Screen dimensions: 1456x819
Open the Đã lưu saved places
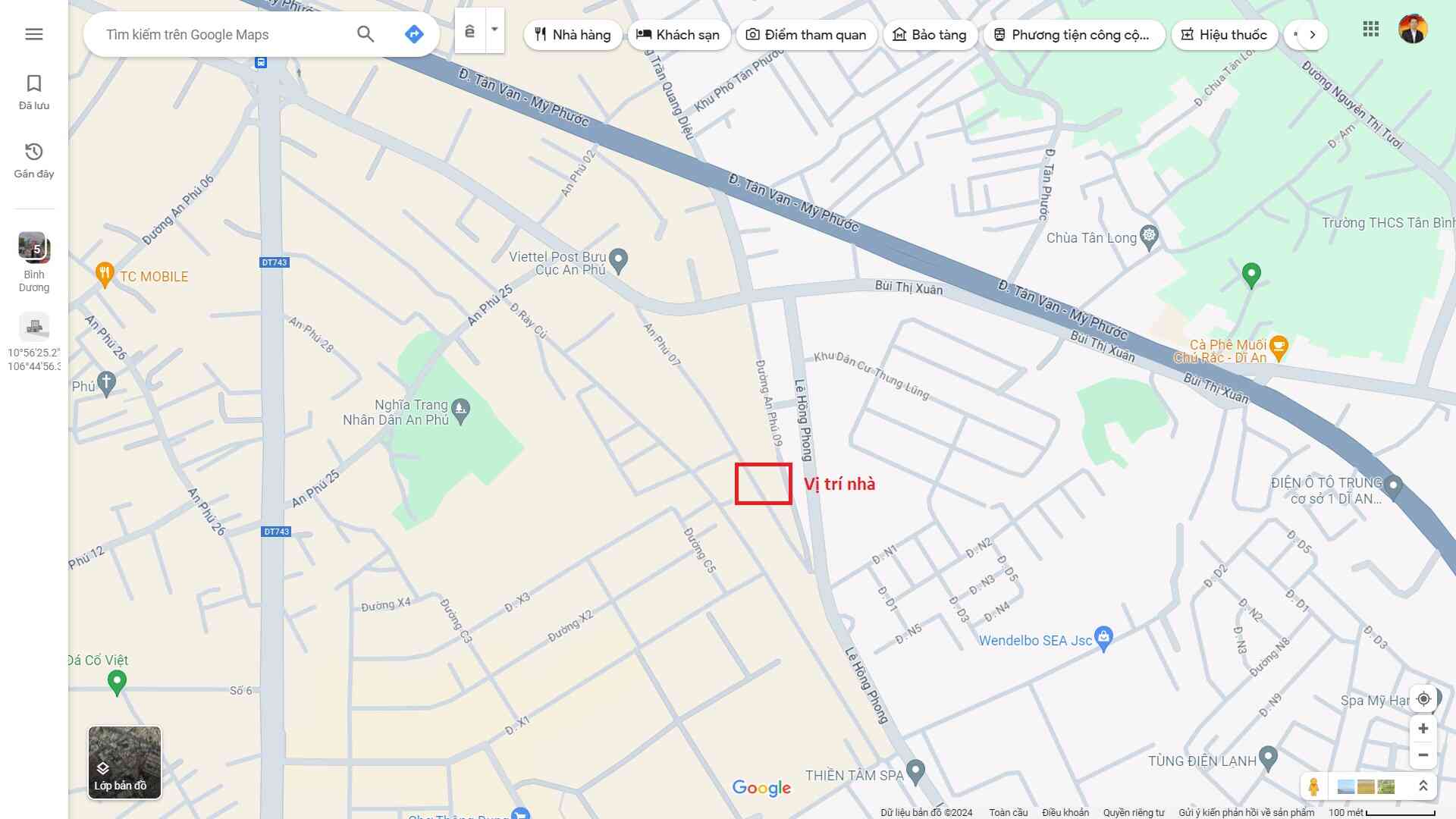click(x=34, y=93)
